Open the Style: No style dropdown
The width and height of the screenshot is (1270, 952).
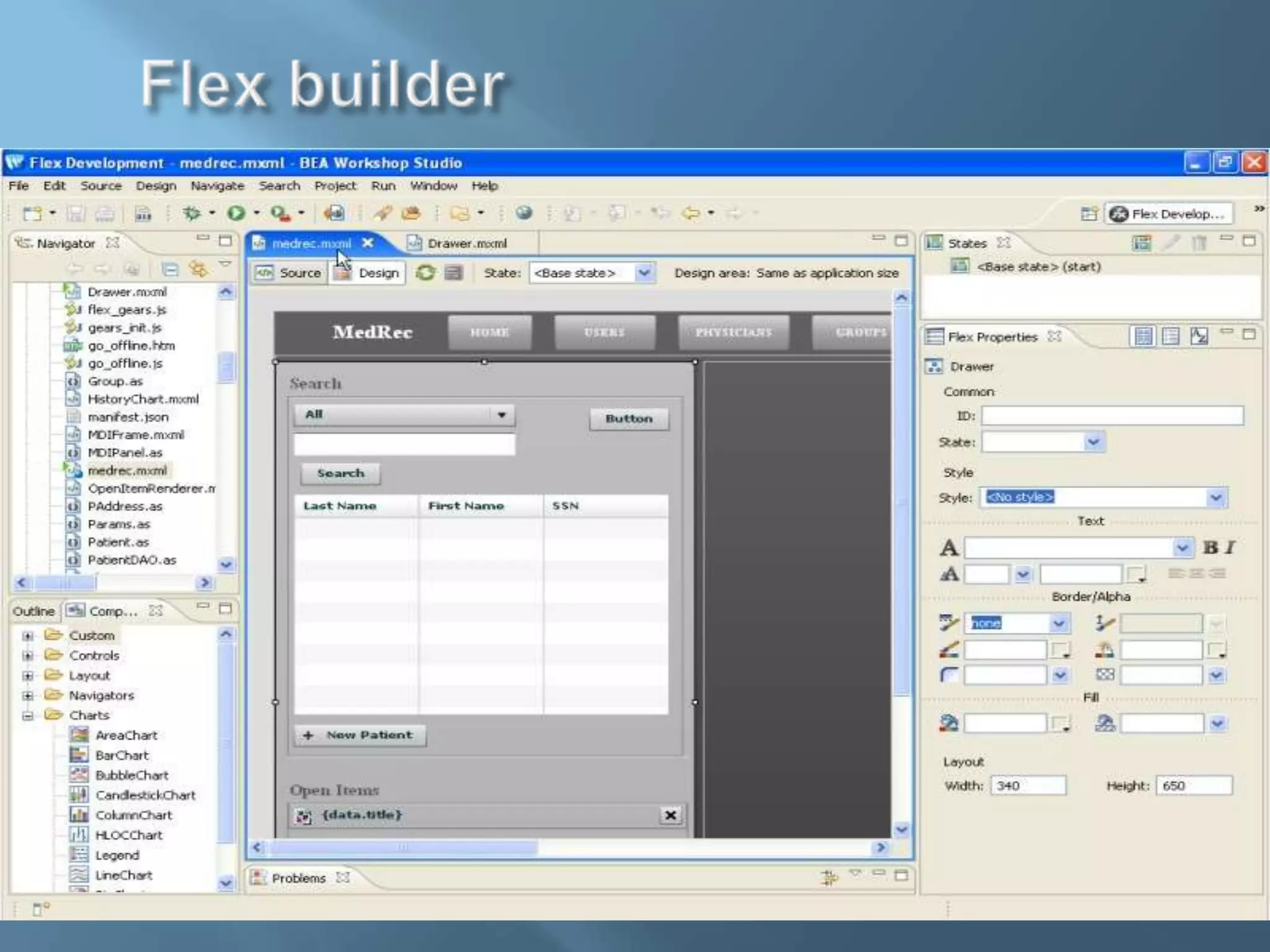coord(1215,498)
